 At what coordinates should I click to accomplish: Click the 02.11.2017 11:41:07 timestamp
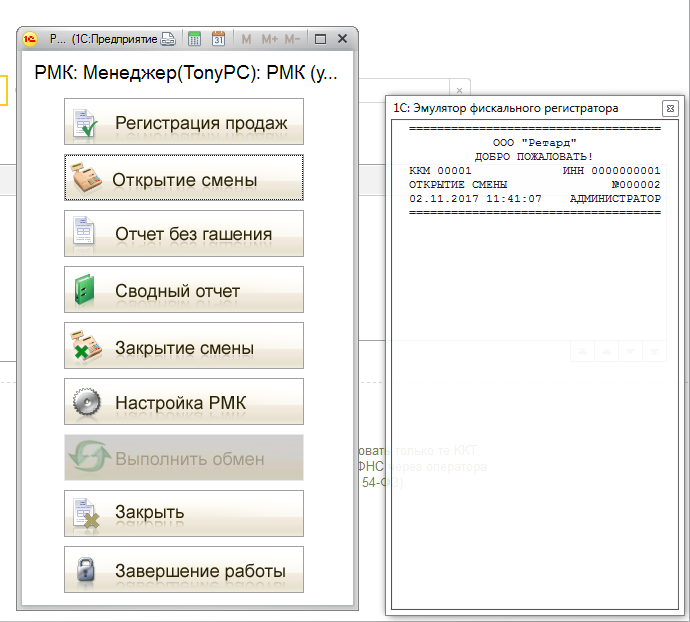pyautogui.click(x=475, y=199)
